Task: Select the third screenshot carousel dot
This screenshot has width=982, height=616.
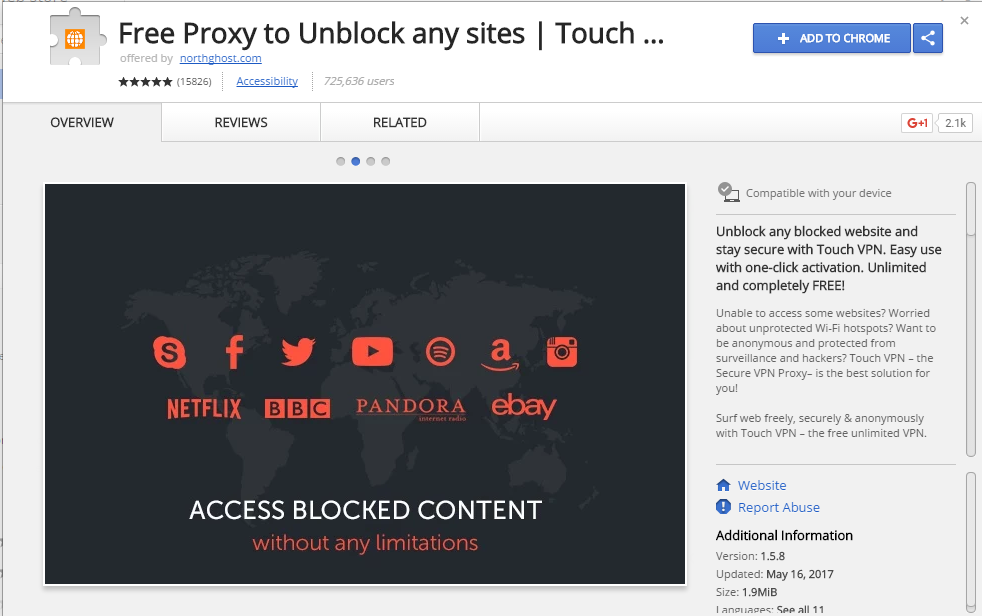Action: [371, 162]
